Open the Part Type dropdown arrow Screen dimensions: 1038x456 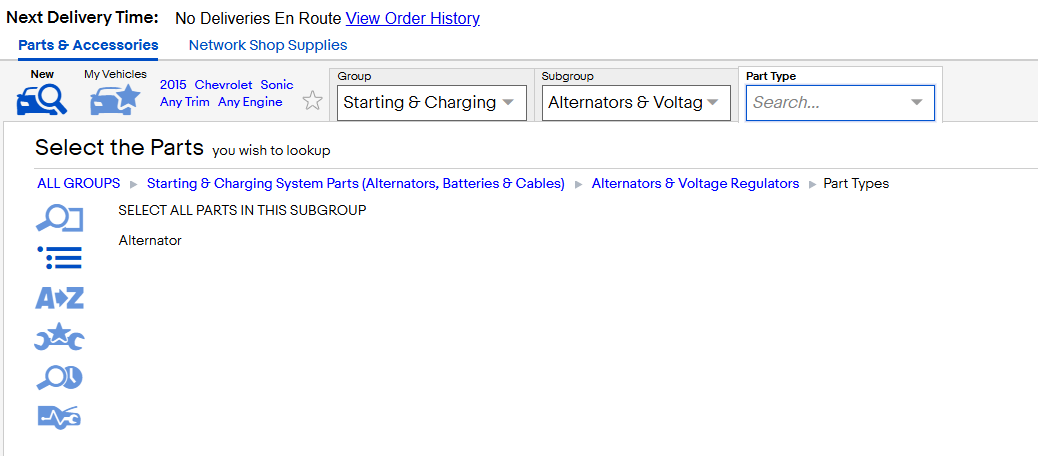pyautogui.click(x=916, y=103)
